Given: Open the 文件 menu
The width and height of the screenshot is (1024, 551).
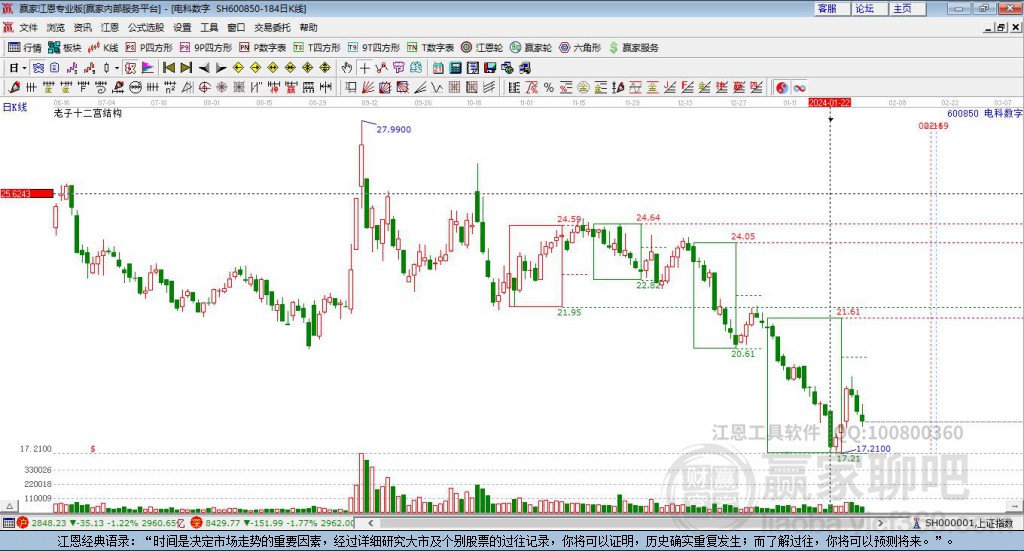Looking at the screenshot, I should (x=29, y=27).
